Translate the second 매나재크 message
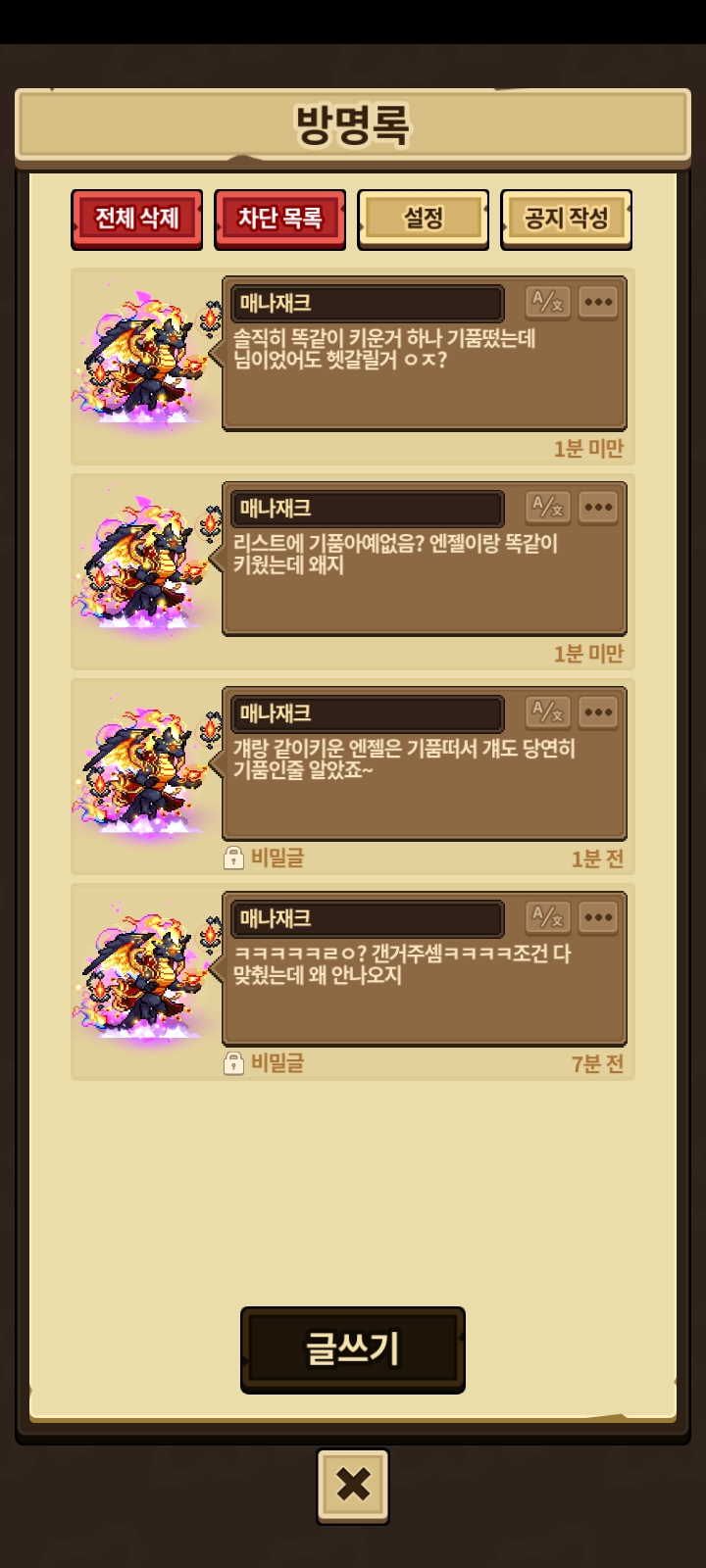This screenshot has width=706, height=1568. coord(547,507)
